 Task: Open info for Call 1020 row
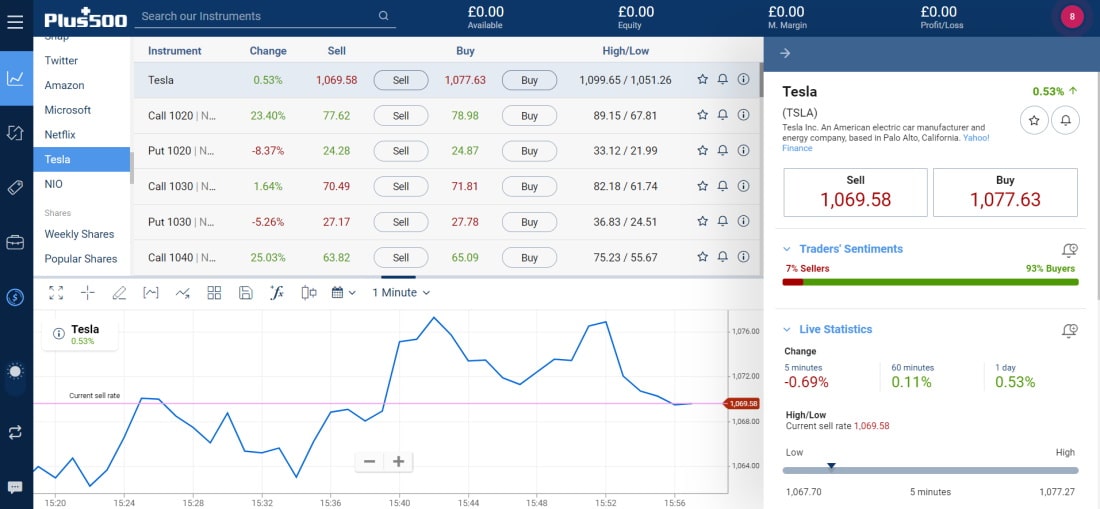pos(744,115)
